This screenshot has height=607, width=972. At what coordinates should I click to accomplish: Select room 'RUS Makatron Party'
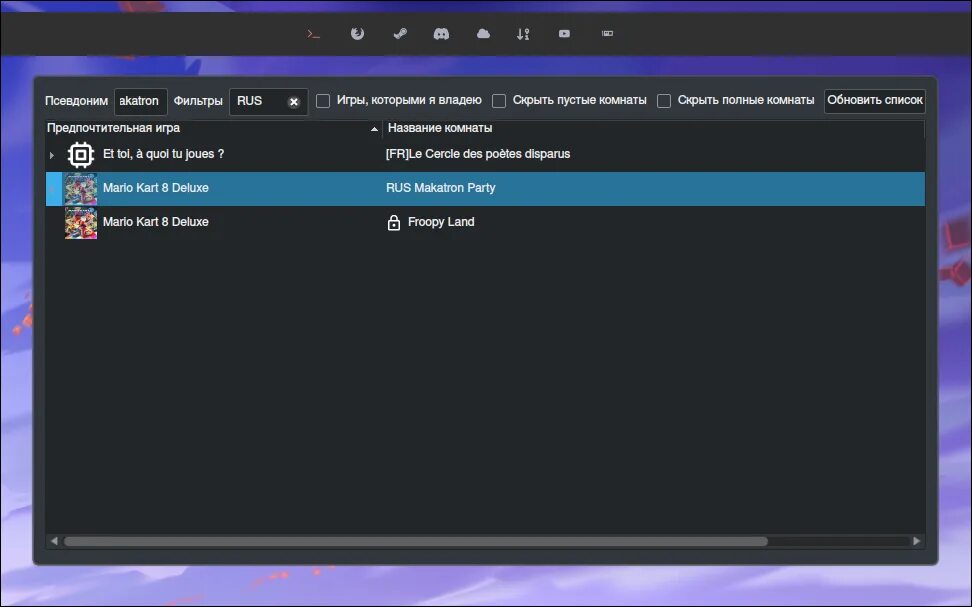pyautogui.click(x=441, y=188)
